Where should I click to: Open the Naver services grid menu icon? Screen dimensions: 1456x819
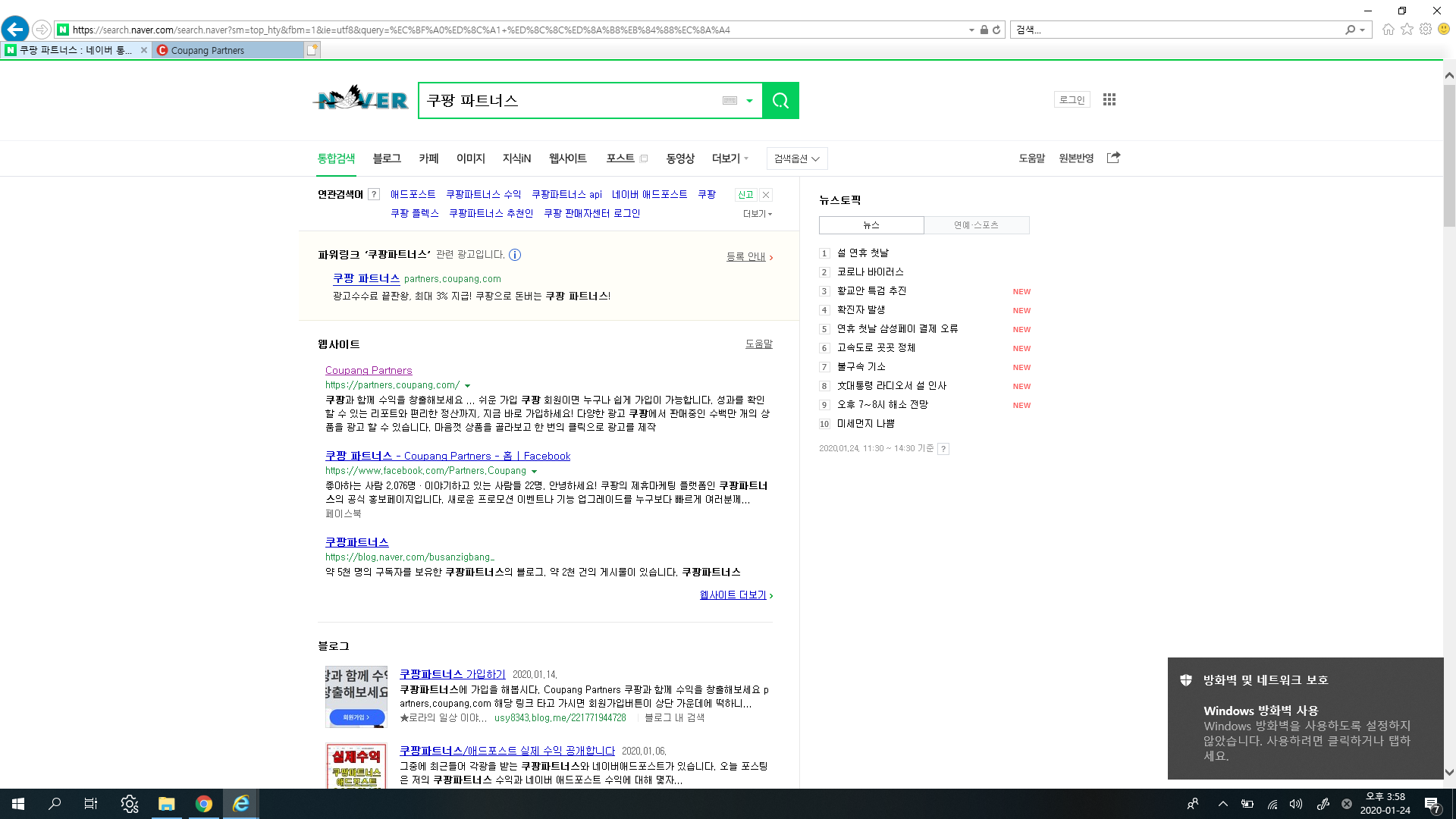click(x=1109, y=99)
